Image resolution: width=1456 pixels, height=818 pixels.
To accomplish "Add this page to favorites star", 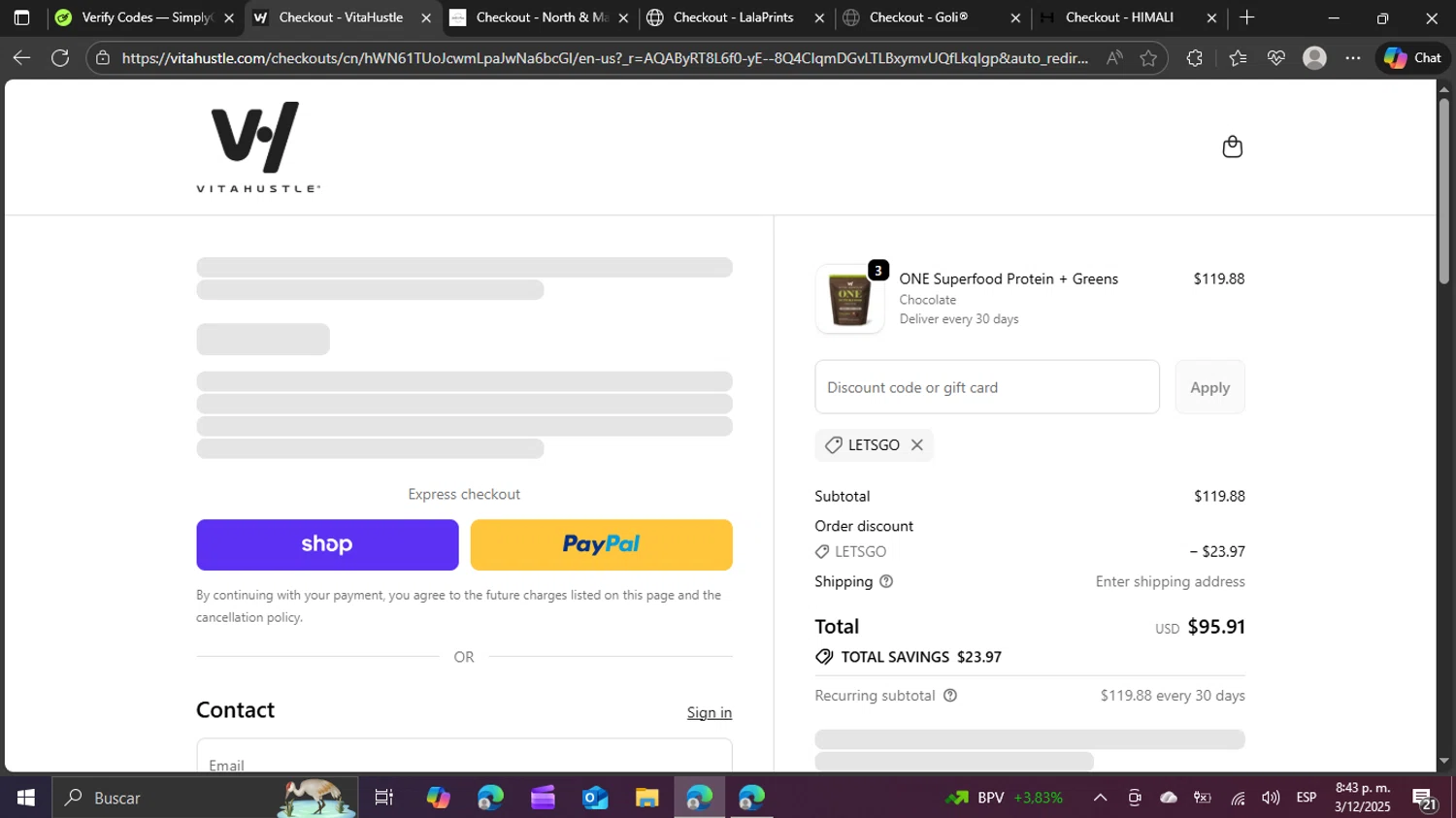I will pyautogui.click(x=1148, y=58).
